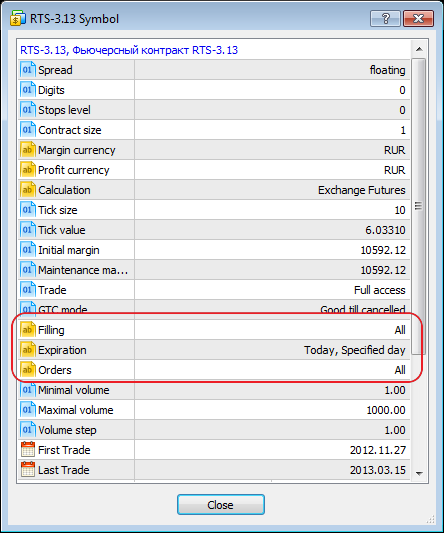The height and width of the screenshot is (533, 444).
Task: Click the icon beside Maintenance margin
Action: 28,270
